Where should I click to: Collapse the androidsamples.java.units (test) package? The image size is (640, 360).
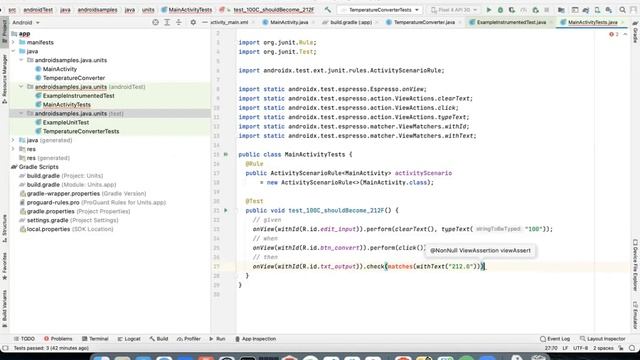(21, 113)
